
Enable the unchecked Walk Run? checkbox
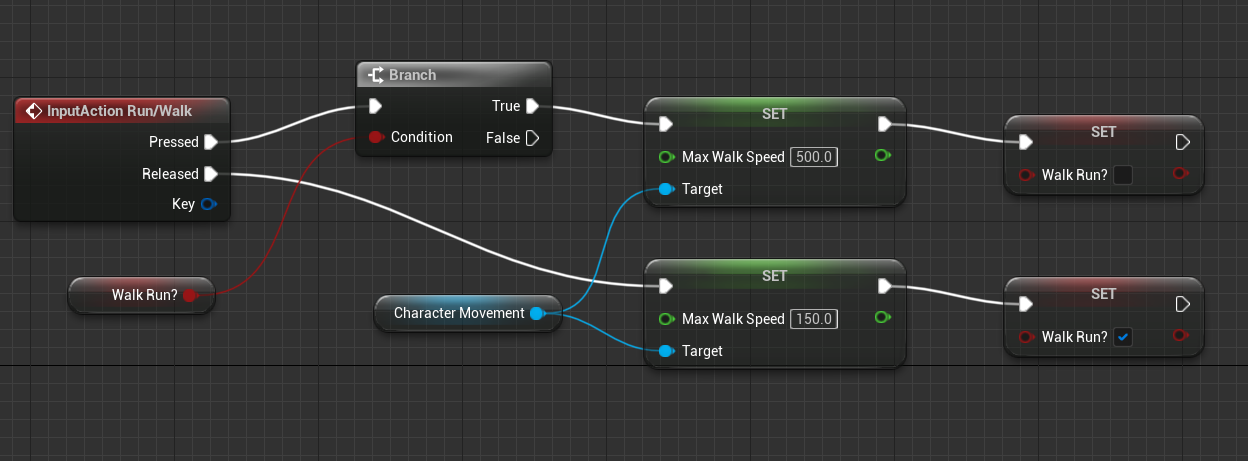(x=1123, y=175)
